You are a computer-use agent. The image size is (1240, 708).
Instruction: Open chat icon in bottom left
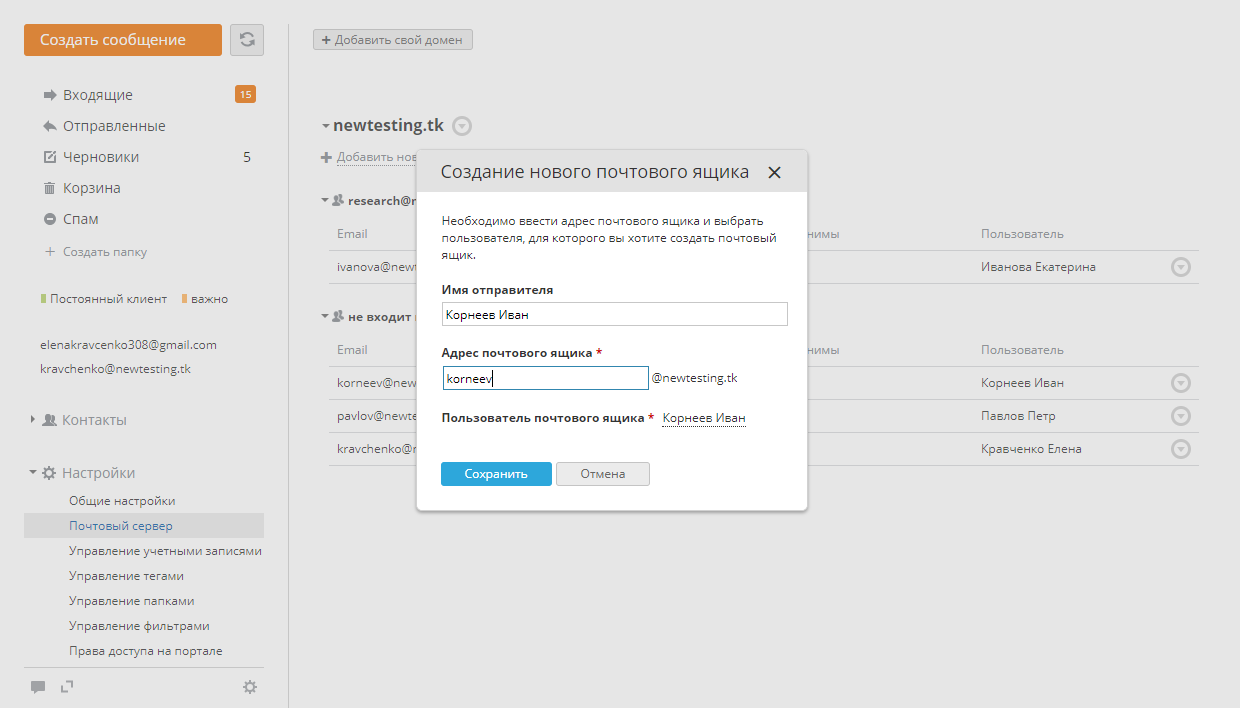click(38, 687)
